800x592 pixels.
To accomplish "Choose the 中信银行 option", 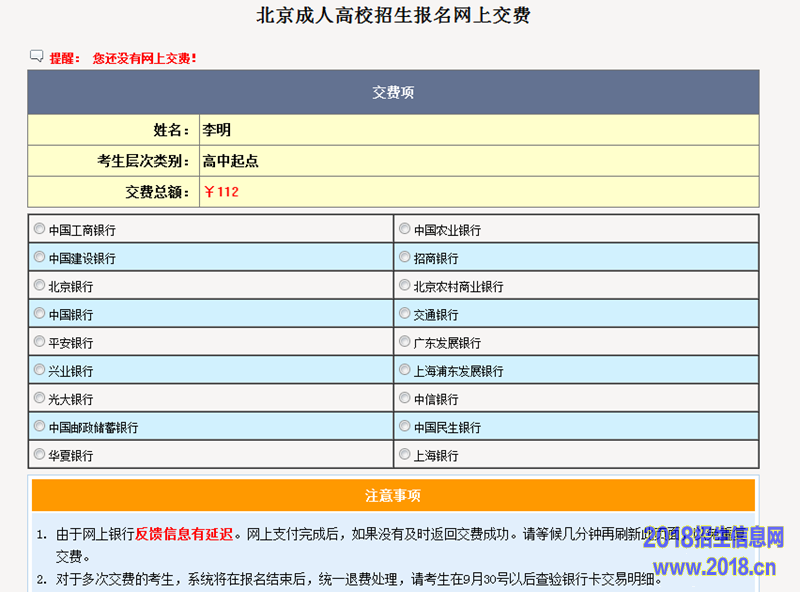I will (405, 397).
